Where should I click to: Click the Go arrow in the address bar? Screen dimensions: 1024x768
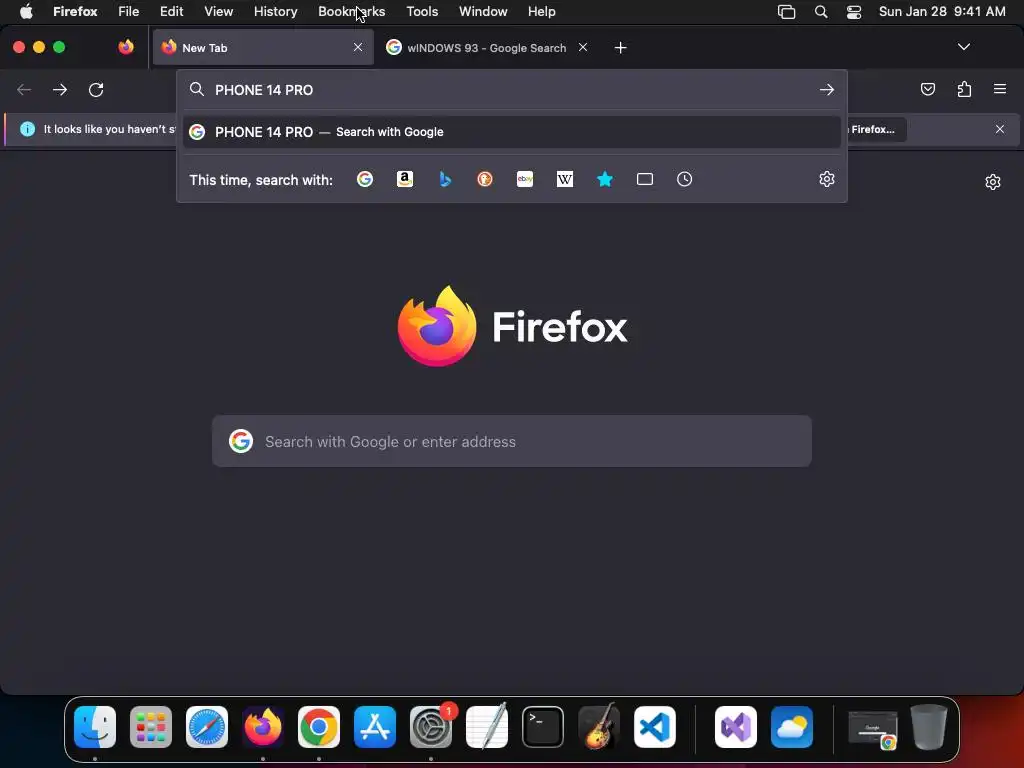(x=827, y=89)
